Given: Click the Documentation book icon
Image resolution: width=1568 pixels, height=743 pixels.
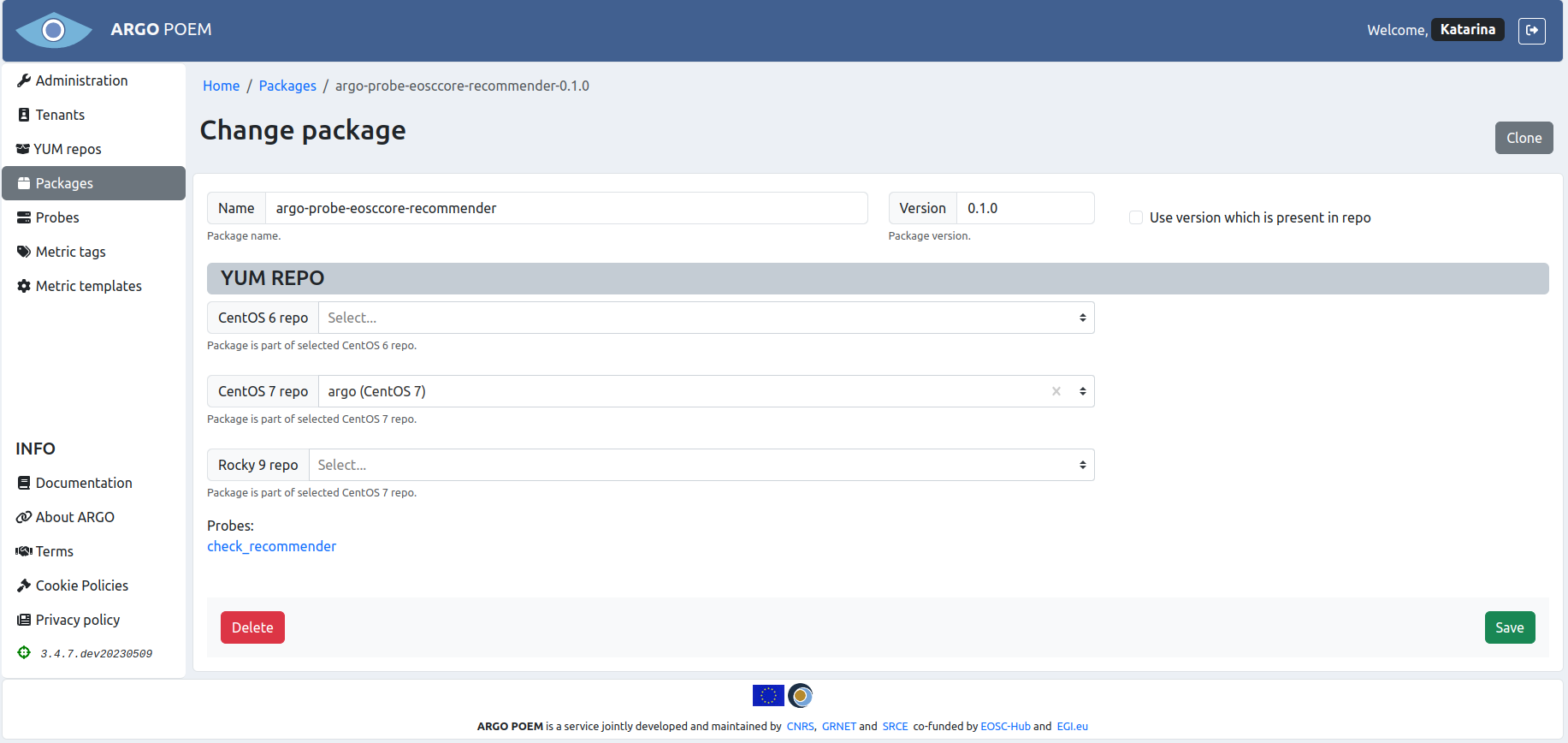Looking at the screenshot, I should tap(24, 483).
